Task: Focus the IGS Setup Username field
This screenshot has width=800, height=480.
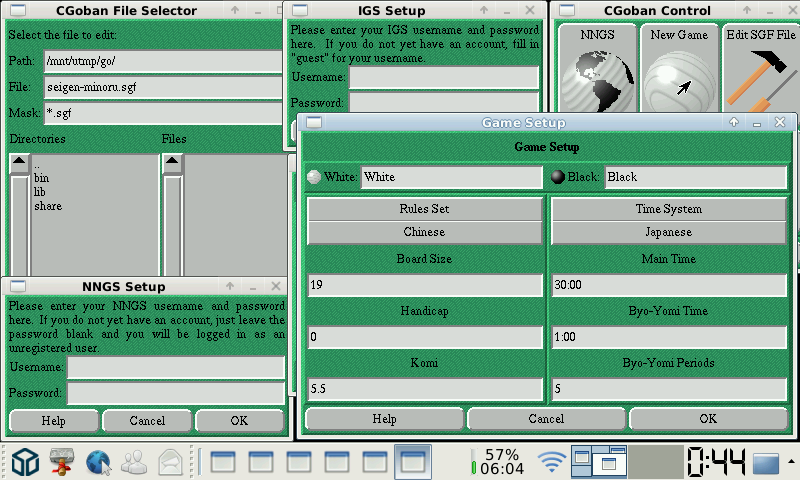Action: point(443,77)
